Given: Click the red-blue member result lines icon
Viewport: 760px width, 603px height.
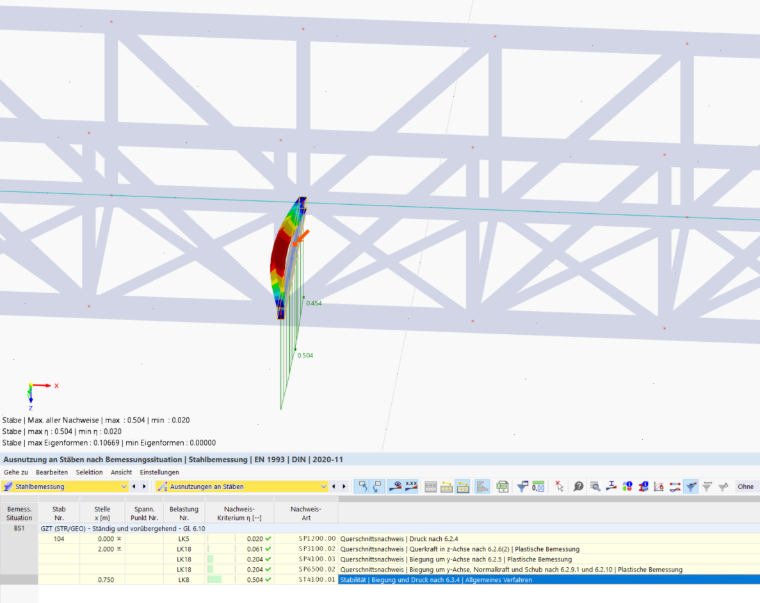Looking at the screenshot, I should [x=675, y=486].
